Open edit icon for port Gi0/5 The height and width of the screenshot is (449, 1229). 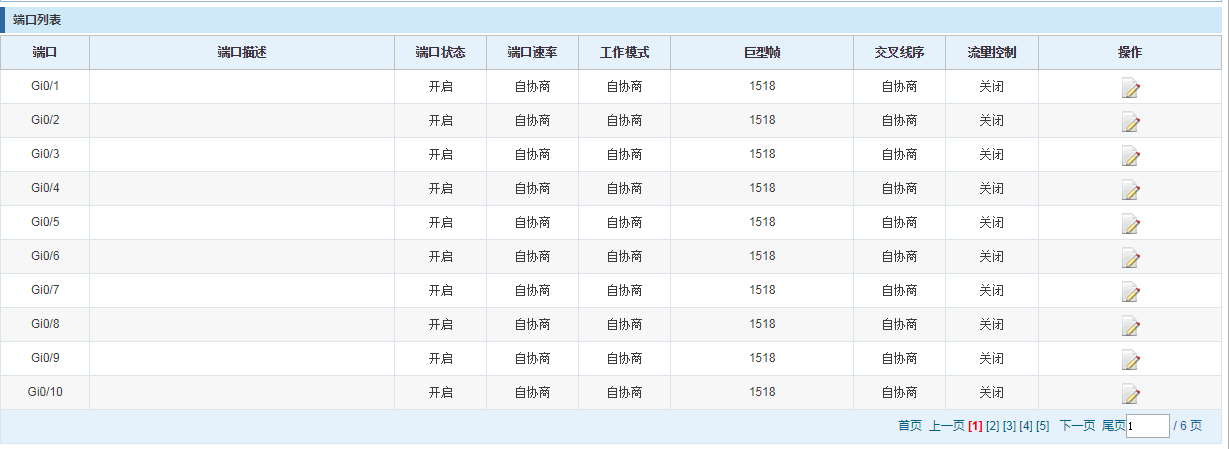click(1130, 224)
